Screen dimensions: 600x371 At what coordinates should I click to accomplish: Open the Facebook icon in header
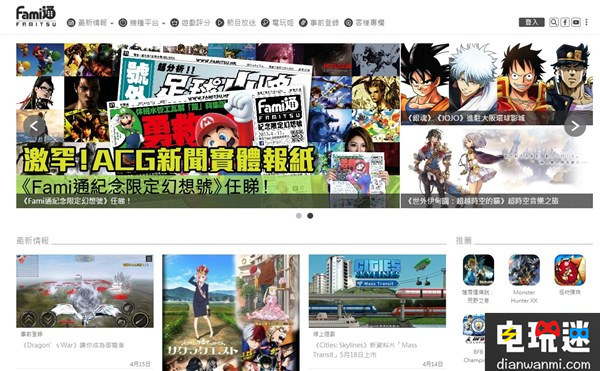point(565,22)
